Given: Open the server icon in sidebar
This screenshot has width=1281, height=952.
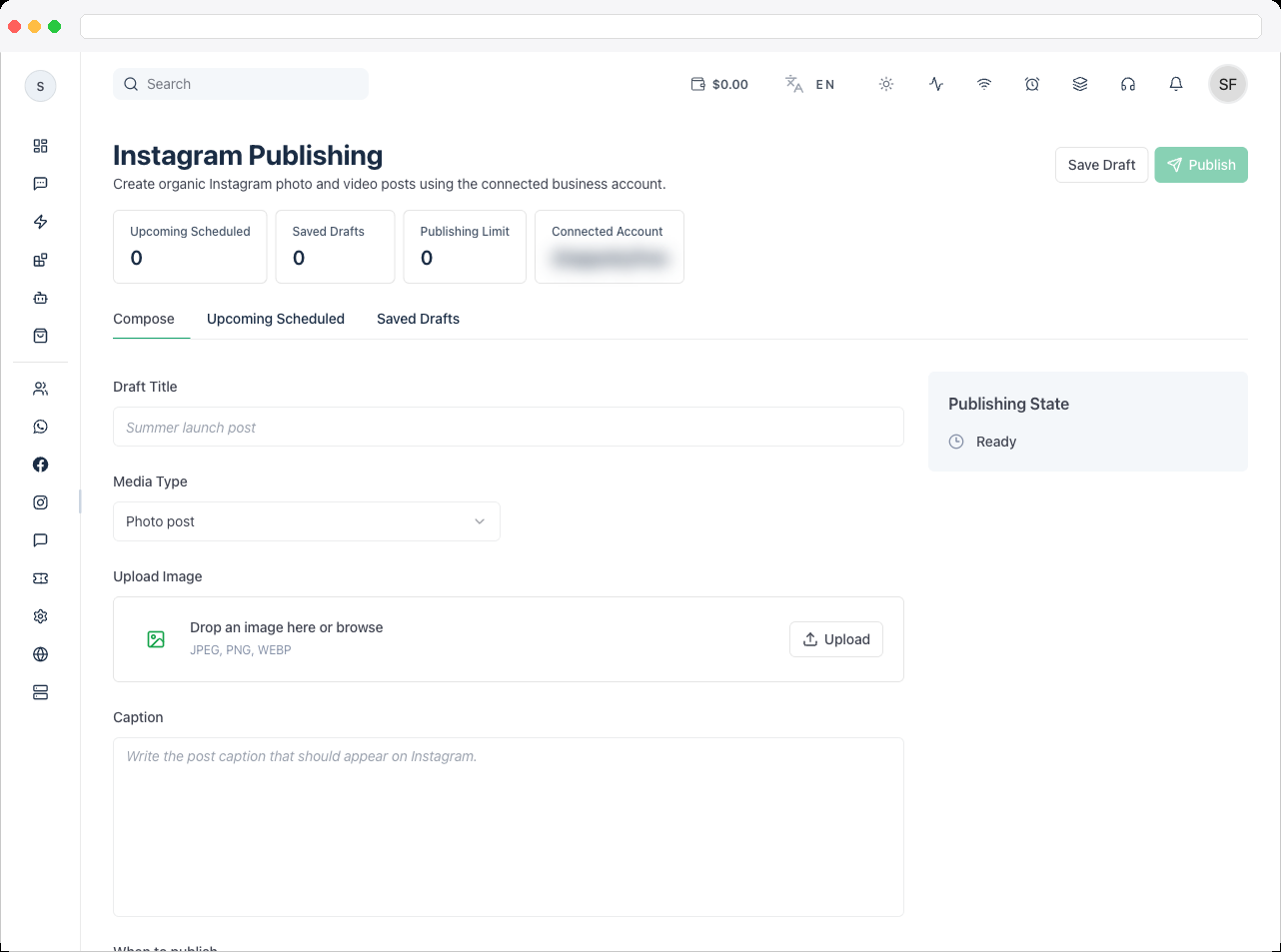Looking at the screenshot, I should pyautogui.click(x=40, y=692).
